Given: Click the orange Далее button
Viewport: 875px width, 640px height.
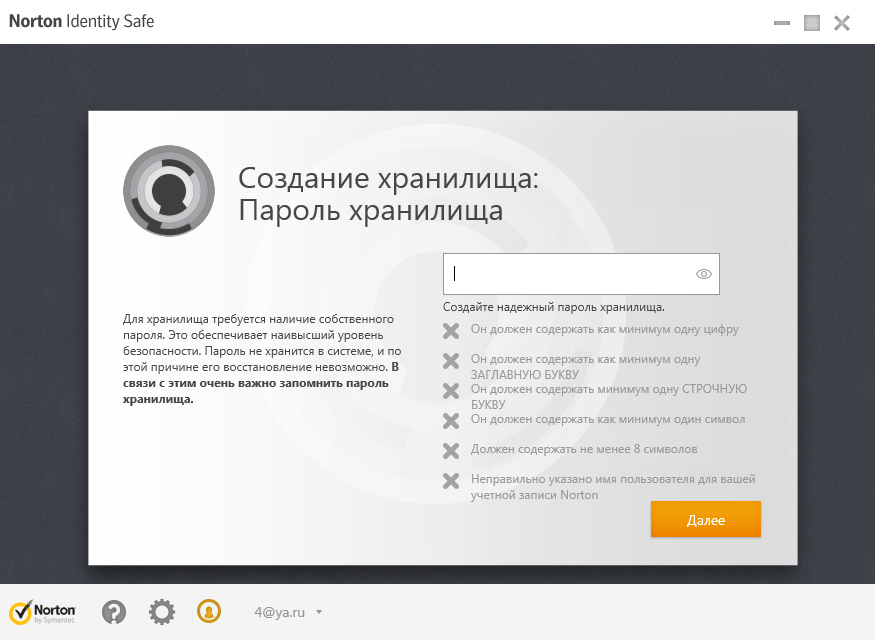Looking at the screenshot, I should (x=705, y=519).
